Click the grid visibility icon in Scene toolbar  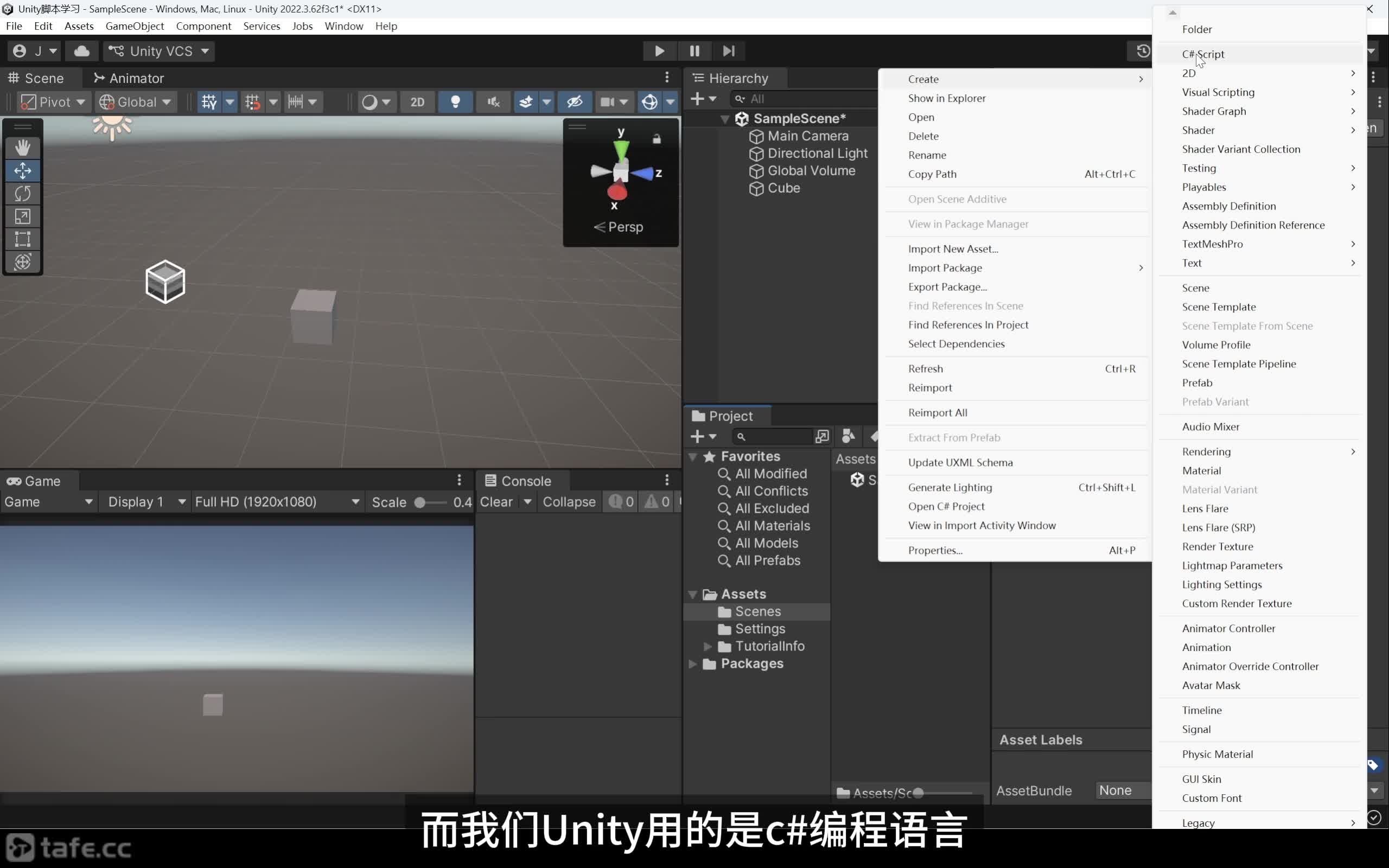pyautogui.click(x=209, y=102)
